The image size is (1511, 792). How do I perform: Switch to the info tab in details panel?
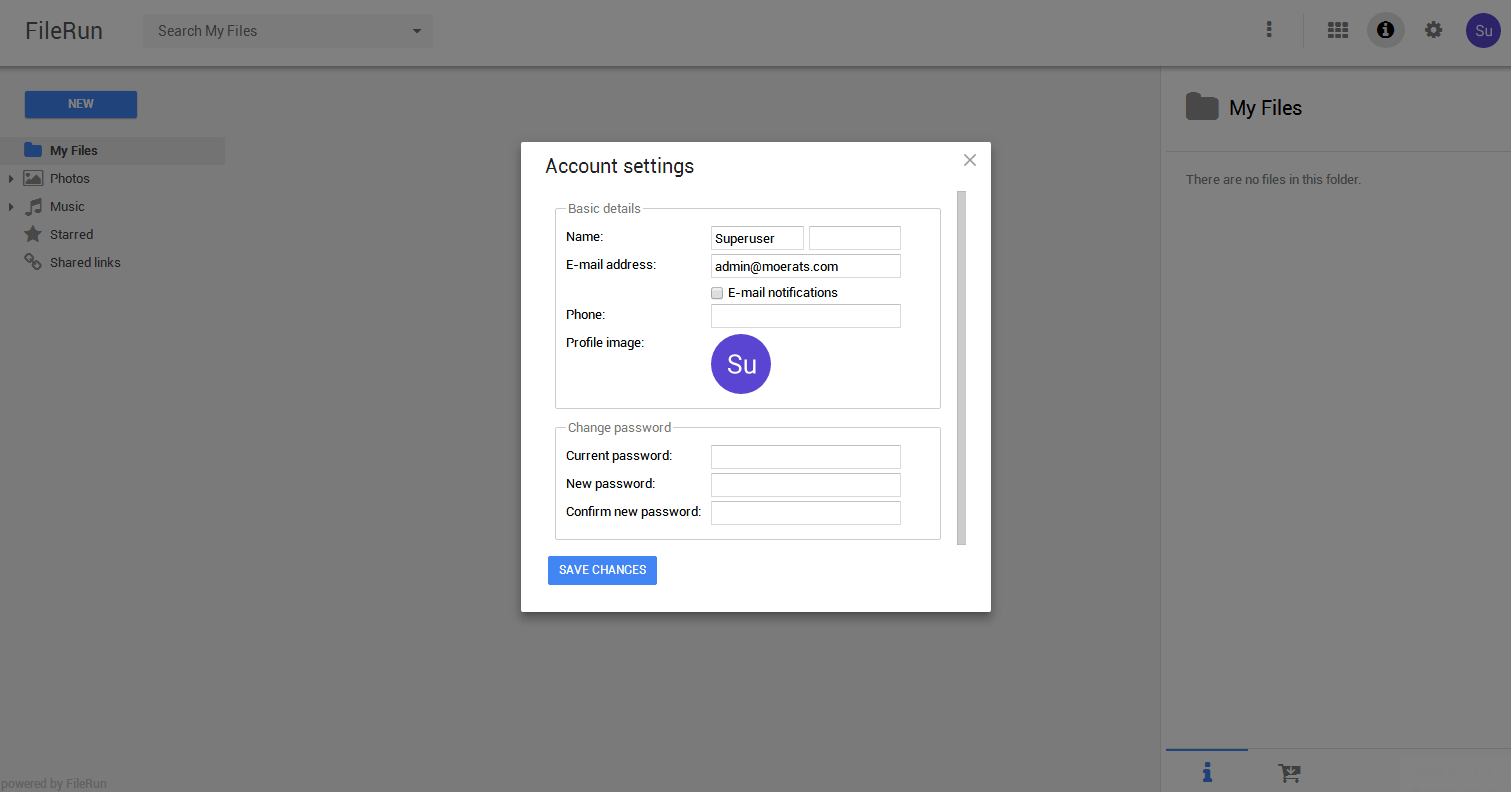pos(1207,771)
